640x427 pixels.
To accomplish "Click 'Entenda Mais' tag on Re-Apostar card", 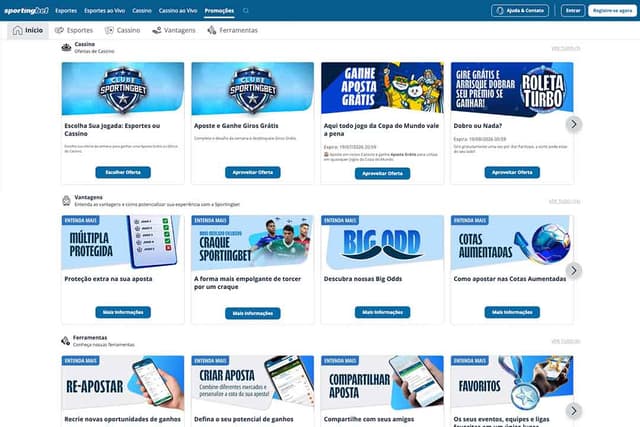I will [80, 360].
